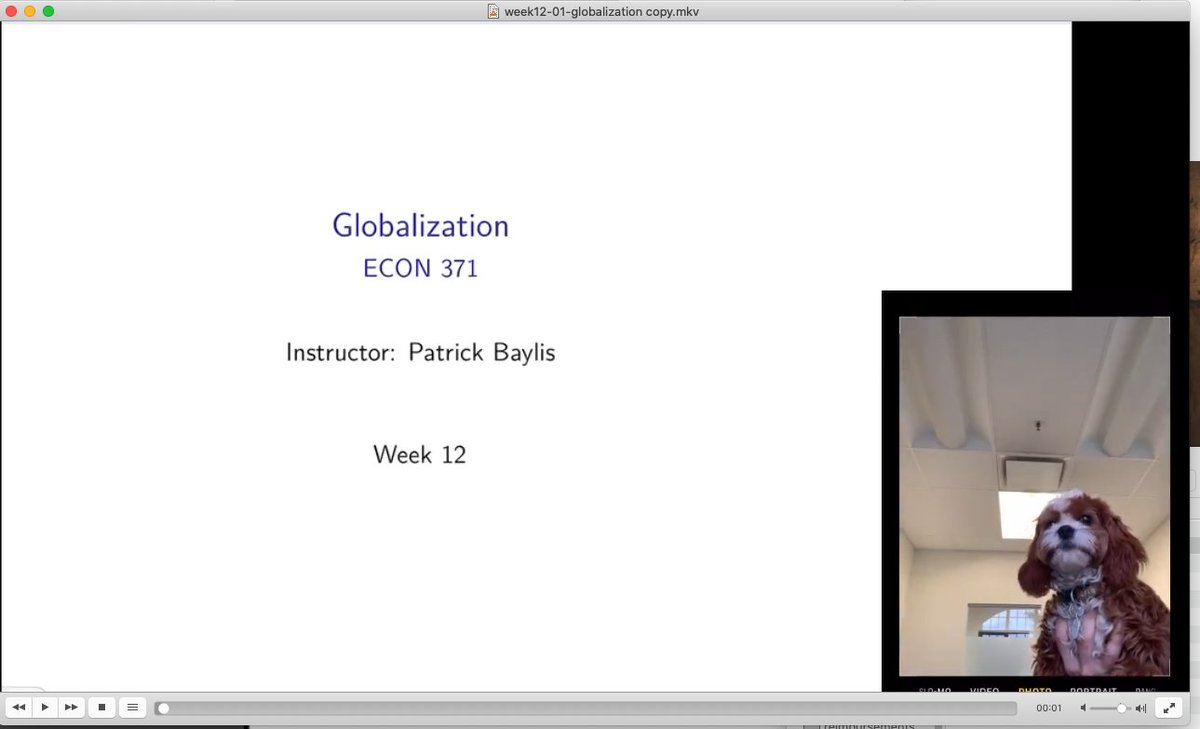Screen dimensions: 1200x729
Task: Set volume to maximum via speaker icon
Action: click(1141, 707)
